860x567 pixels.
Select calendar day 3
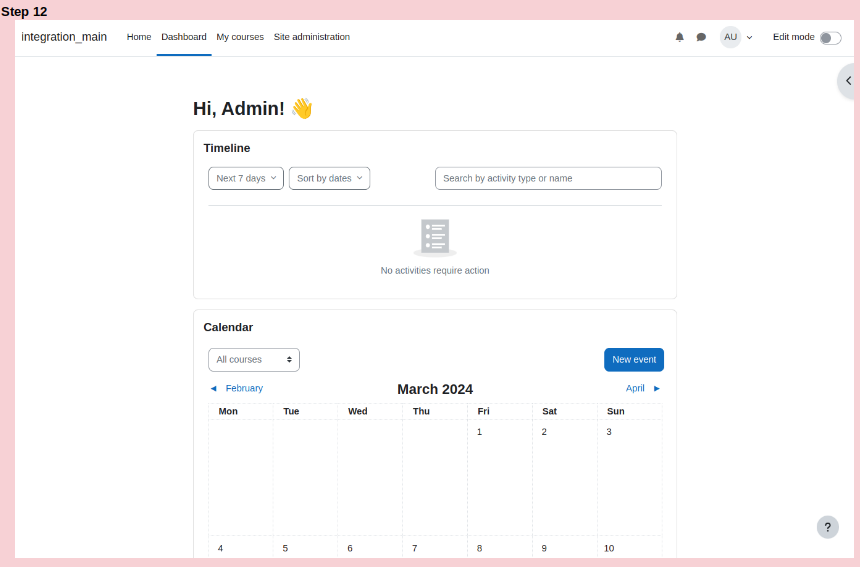609,432
